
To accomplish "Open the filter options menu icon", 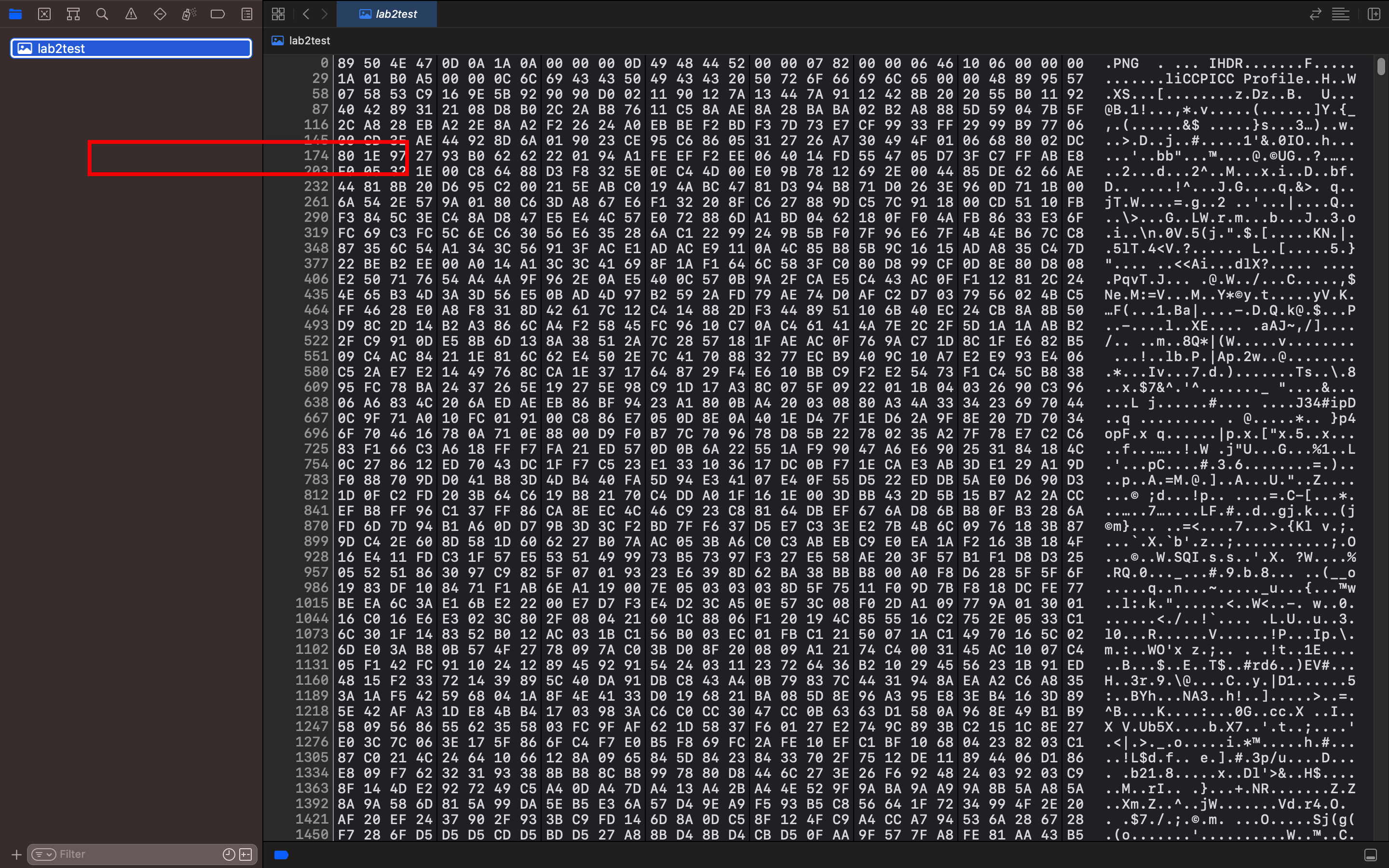I will click(x=43, y=854).
